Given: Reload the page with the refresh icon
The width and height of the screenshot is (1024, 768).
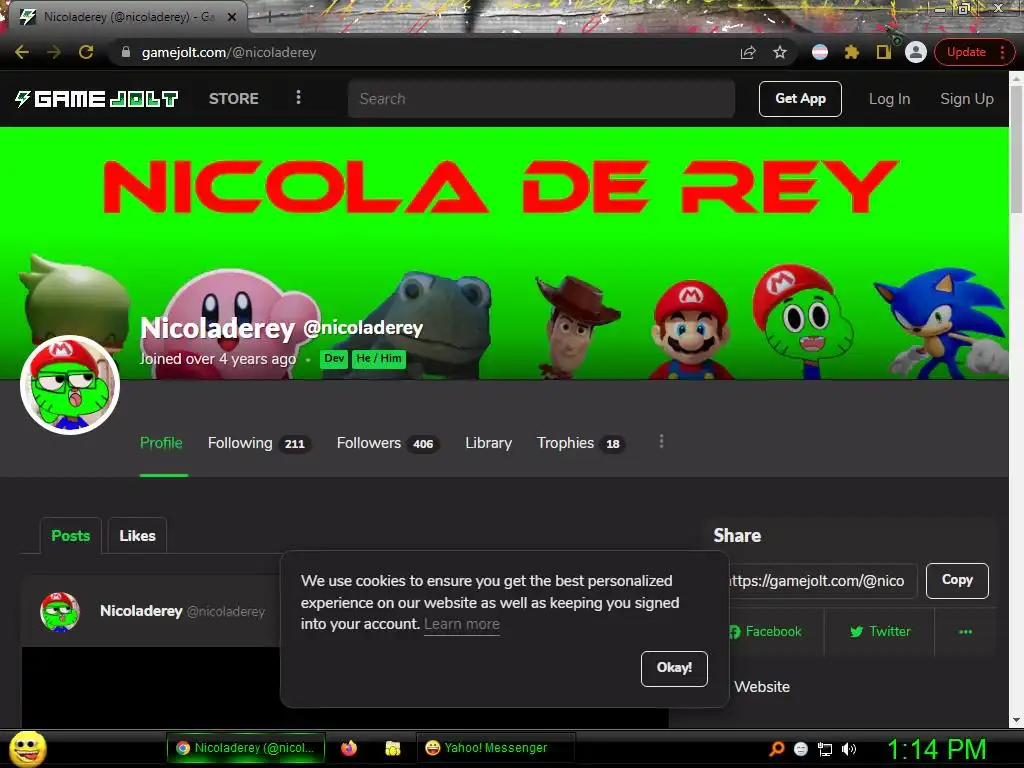Looking at the screenshot, I should pos(86,52).
